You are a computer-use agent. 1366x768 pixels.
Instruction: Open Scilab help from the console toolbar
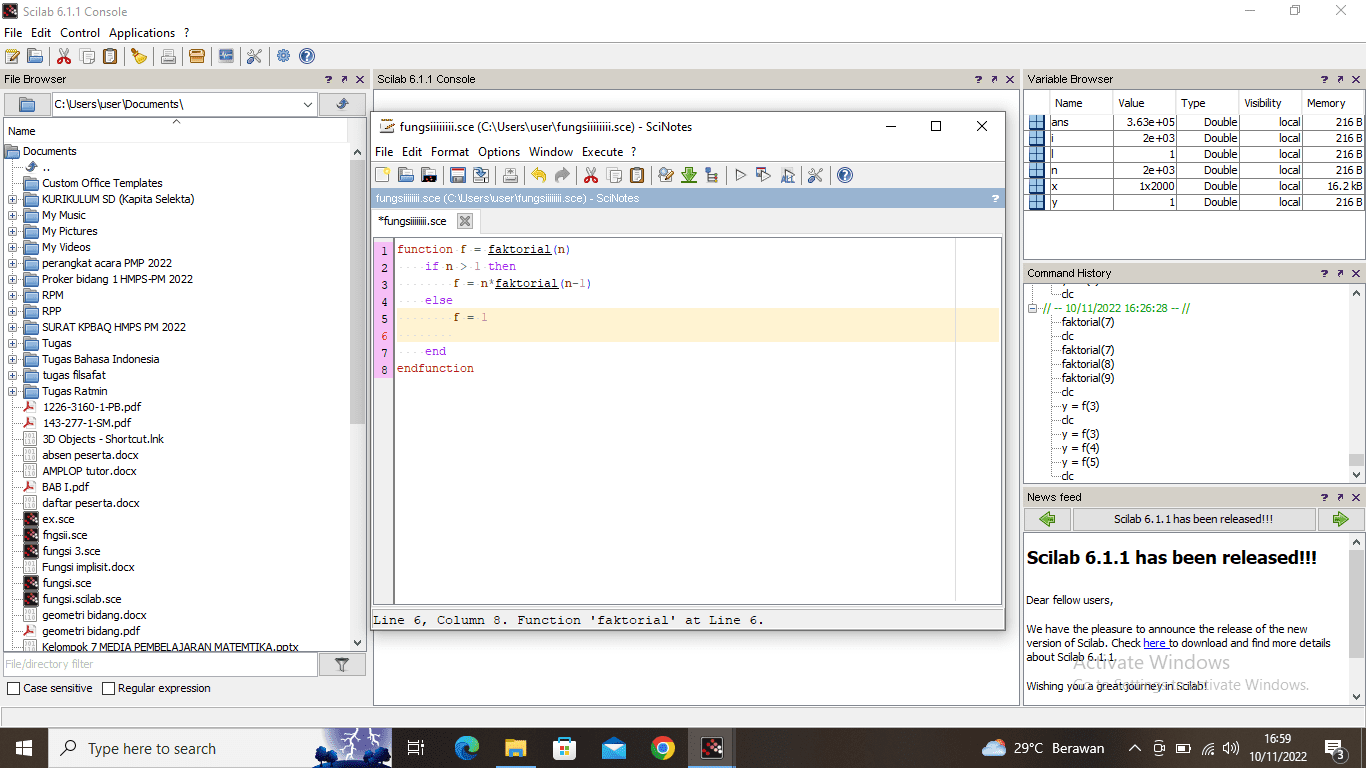pos(307,56)
